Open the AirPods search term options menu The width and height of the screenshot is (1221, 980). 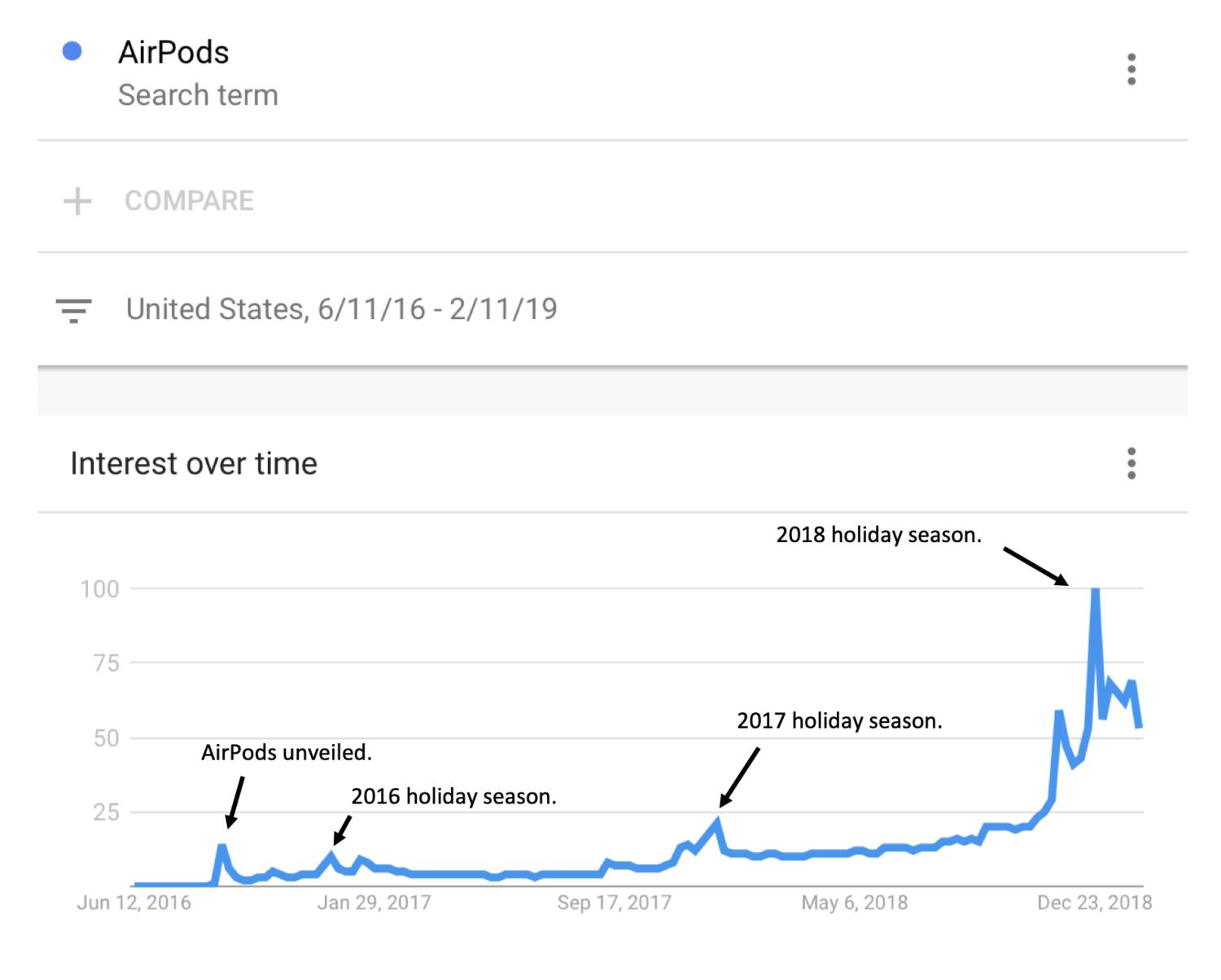point(1131,70)
